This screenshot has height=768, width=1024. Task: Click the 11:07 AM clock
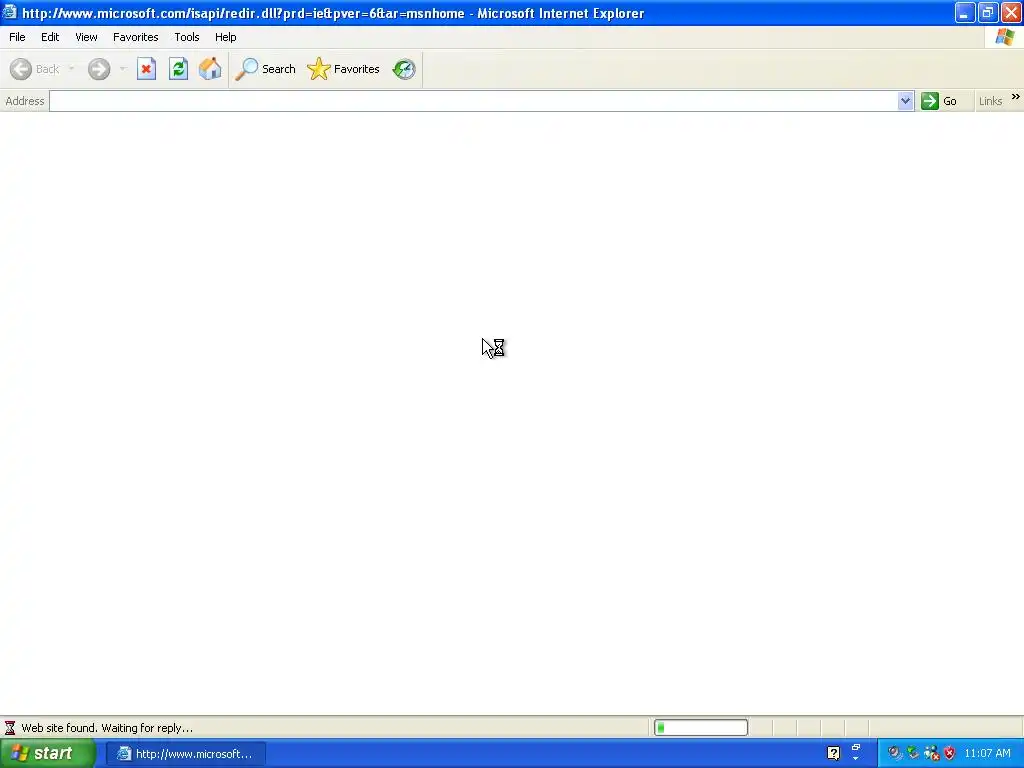[x=987, y=754]
